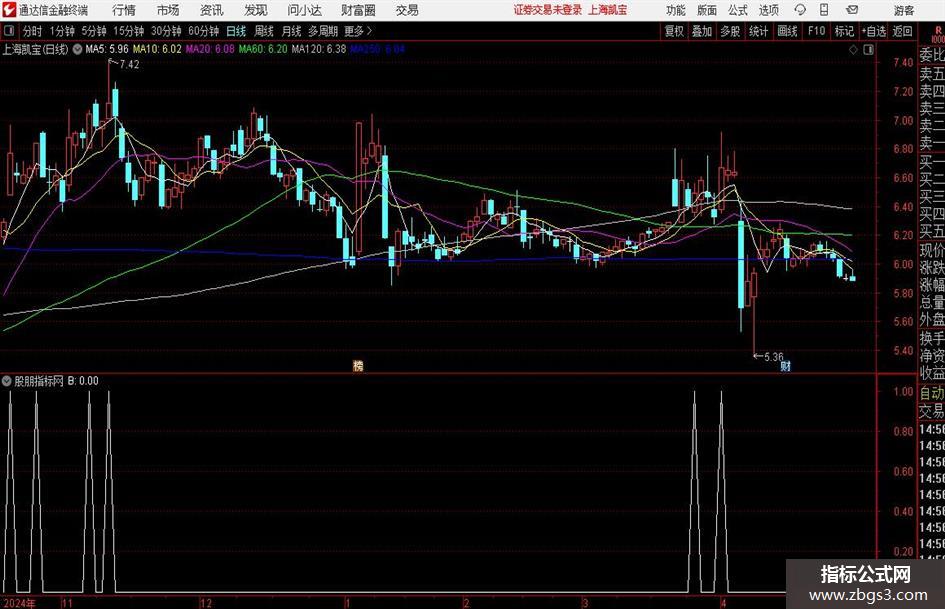945x609 pixels.
Task: Open the 市场 menu
Action: (168, 10)
